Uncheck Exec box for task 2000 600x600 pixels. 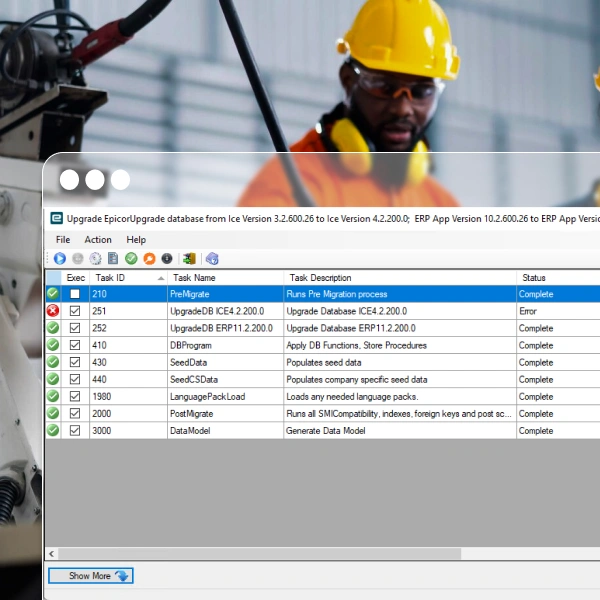pyautogui.click(x=75, y=413)
